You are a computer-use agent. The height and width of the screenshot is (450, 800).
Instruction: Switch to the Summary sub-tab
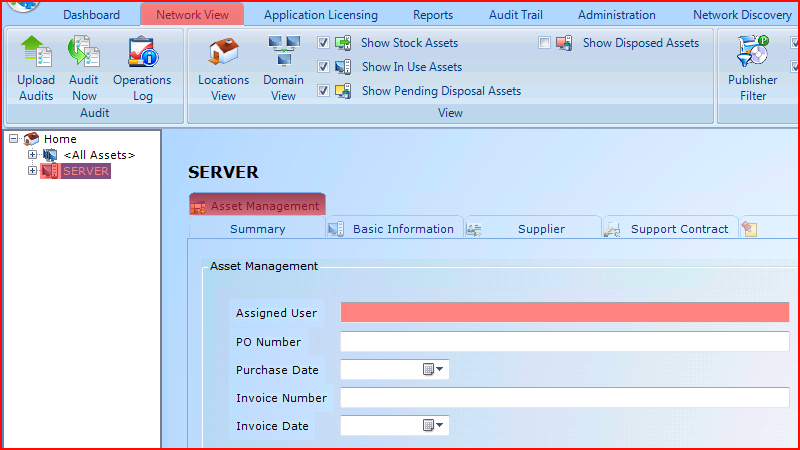(x=257, y=229)
